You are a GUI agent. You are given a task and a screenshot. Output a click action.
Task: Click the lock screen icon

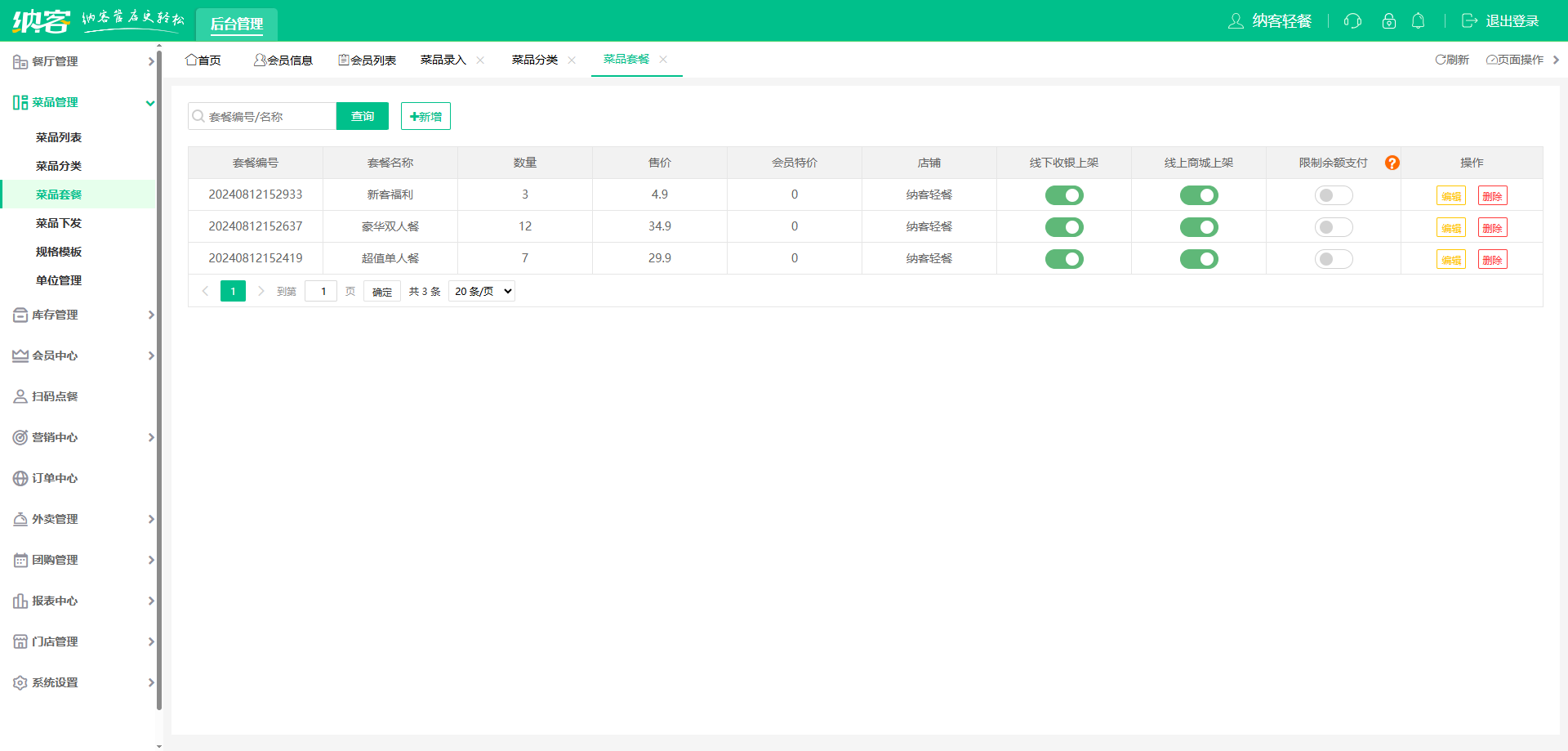1388,21
